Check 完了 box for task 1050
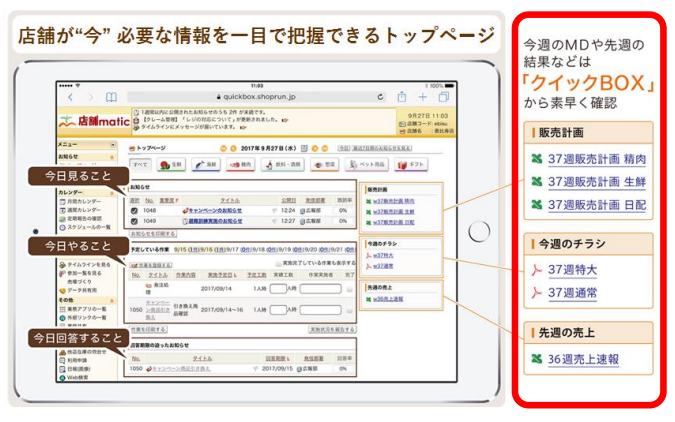Screen dimensions: 675x422 click(x=350, y=310)
